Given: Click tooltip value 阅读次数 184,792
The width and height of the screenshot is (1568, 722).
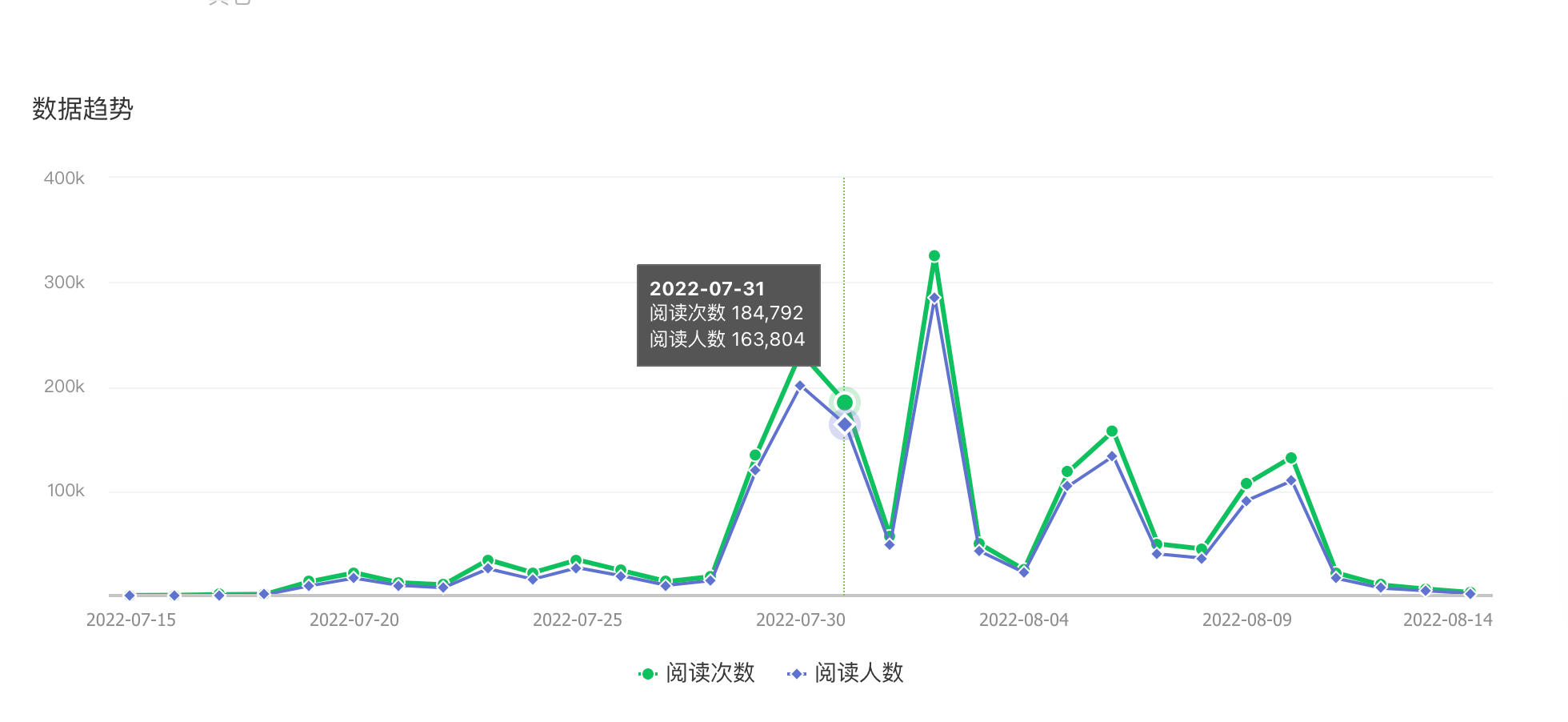Looking at the screenshot, I should (726, 313).
